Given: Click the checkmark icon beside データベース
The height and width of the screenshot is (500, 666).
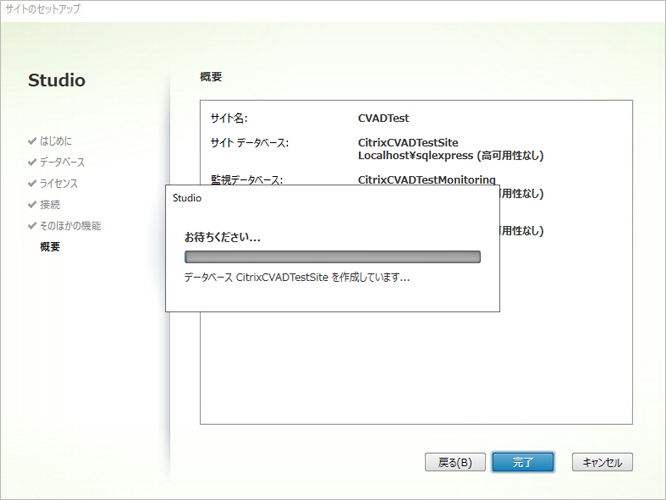Looking at the screenshot, I should (32, 162).
